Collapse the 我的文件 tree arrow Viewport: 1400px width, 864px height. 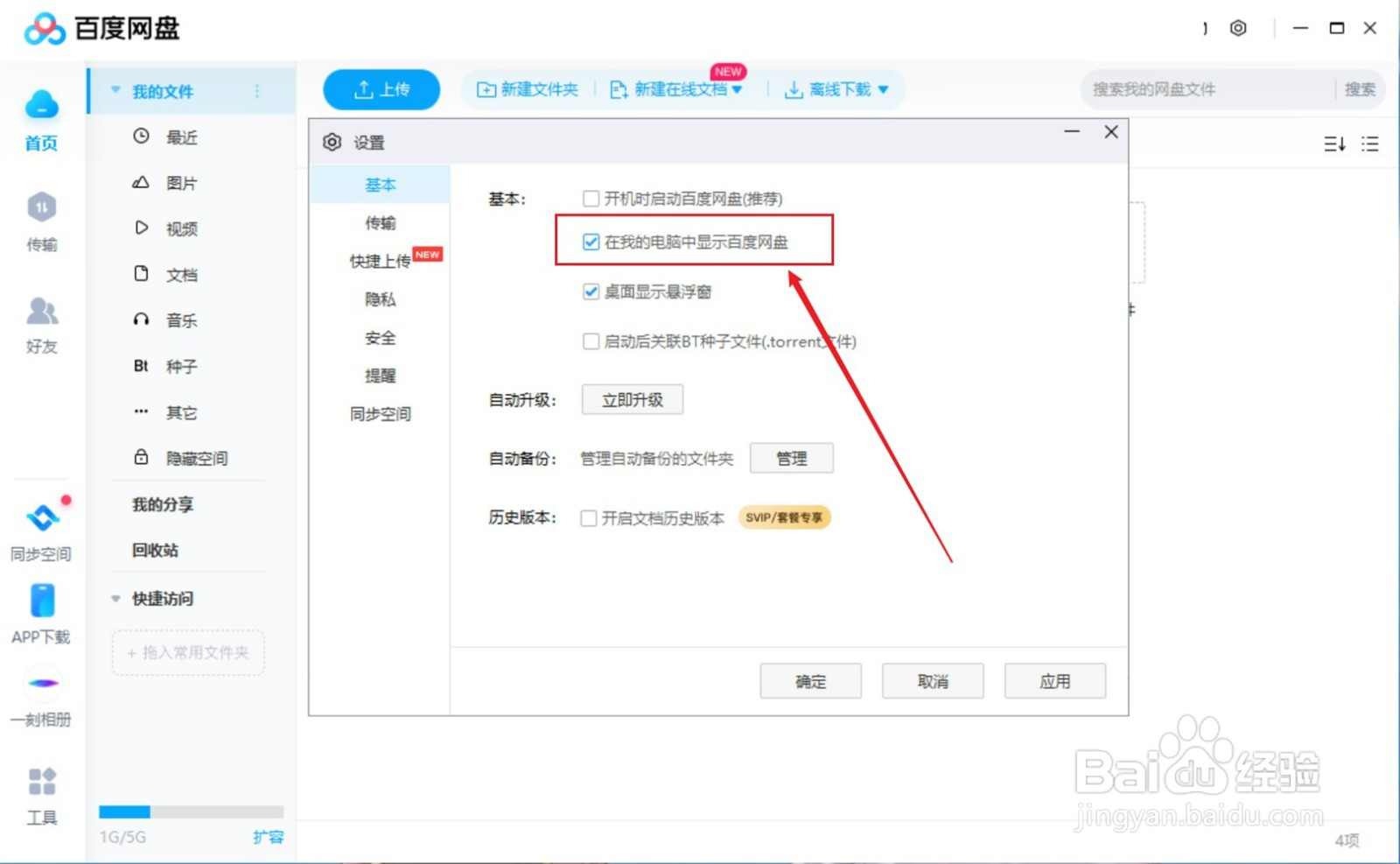coord(115,90)
